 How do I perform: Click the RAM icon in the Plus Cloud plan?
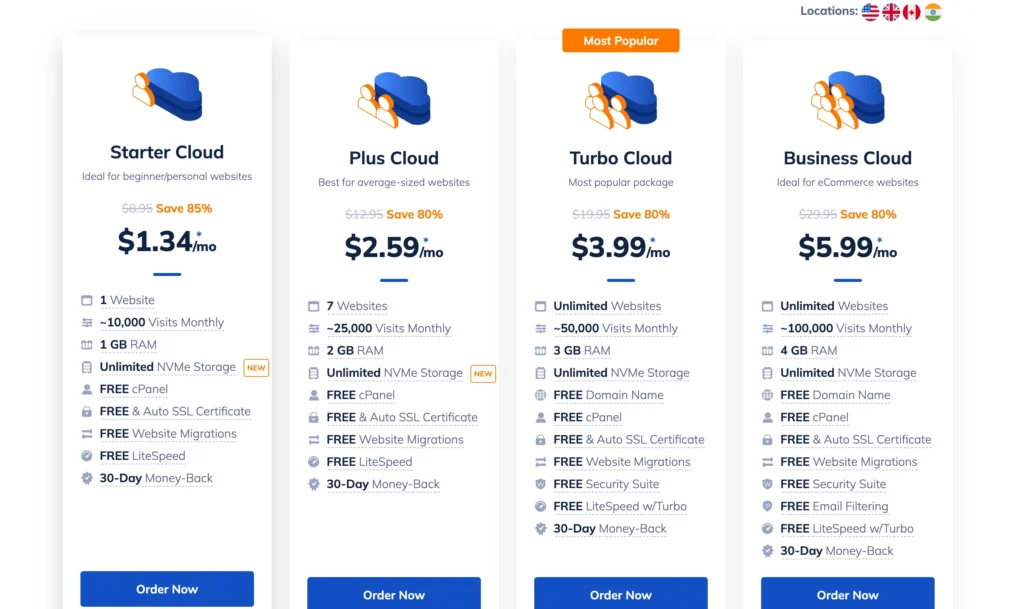[x=314, y=350]
